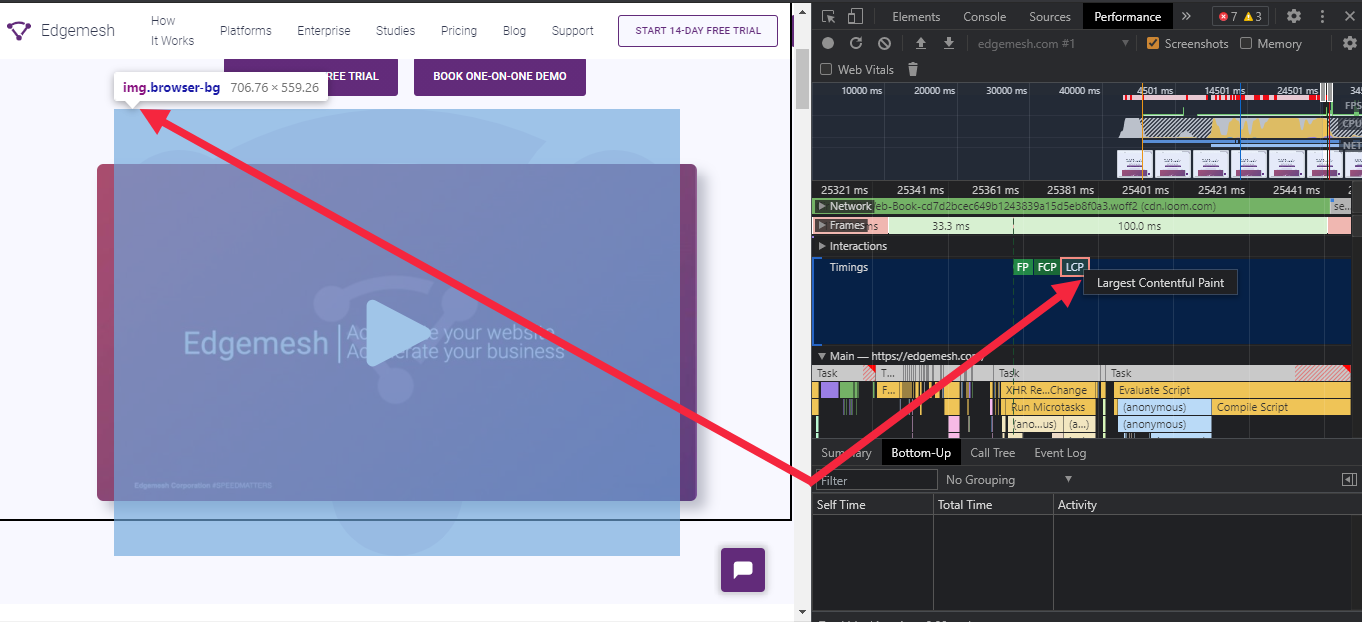This screenshot has height=622, width=1362.
Task: Select the inspect element picker icon
Action: (x=828, y=16)
